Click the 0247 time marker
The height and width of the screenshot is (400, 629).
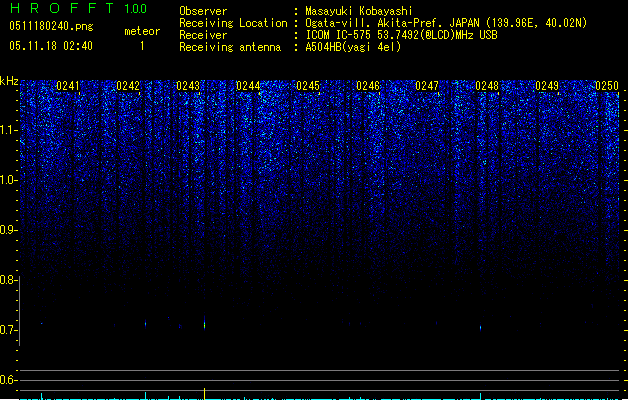(x=427, y=86)
